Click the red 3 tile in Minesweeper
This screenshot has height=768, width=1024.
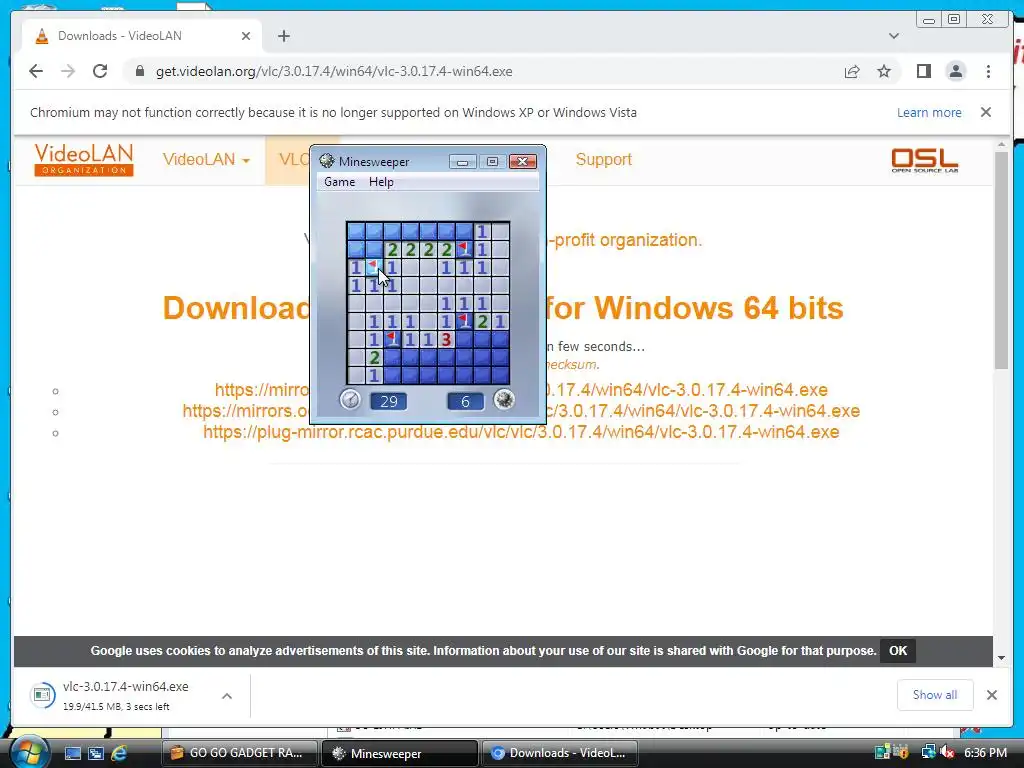pyautogui.click(x=446, y=339)
